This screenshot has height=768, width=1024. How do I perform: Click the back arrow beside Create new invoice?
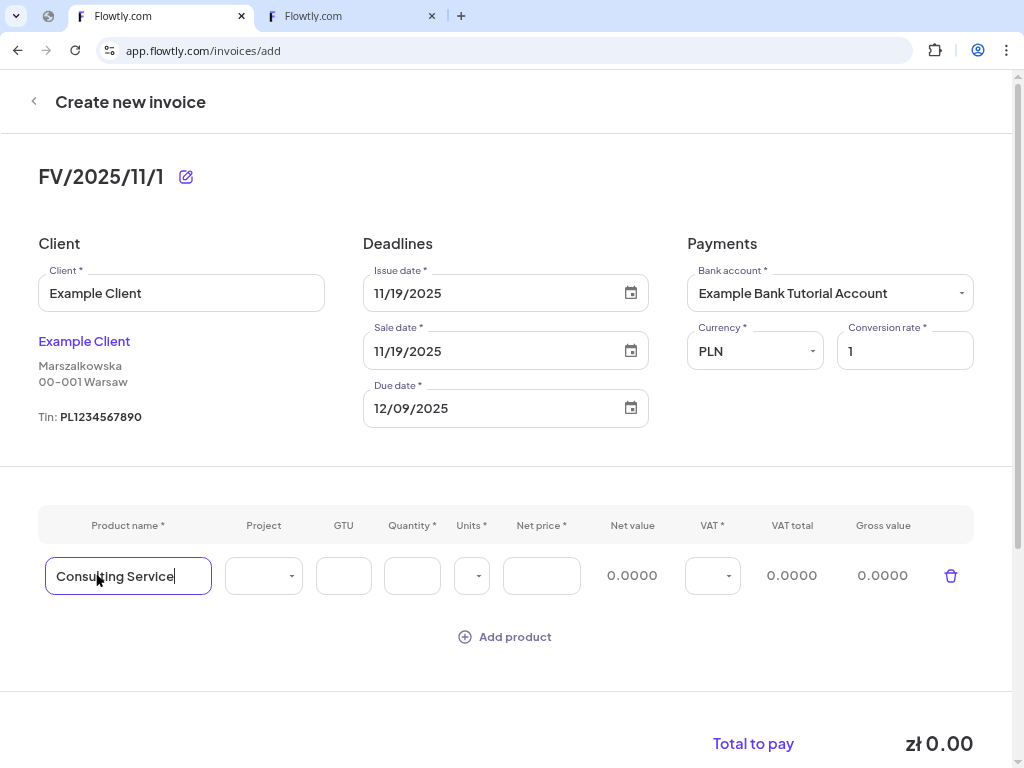pyautogui.click(x=33, y=101)
